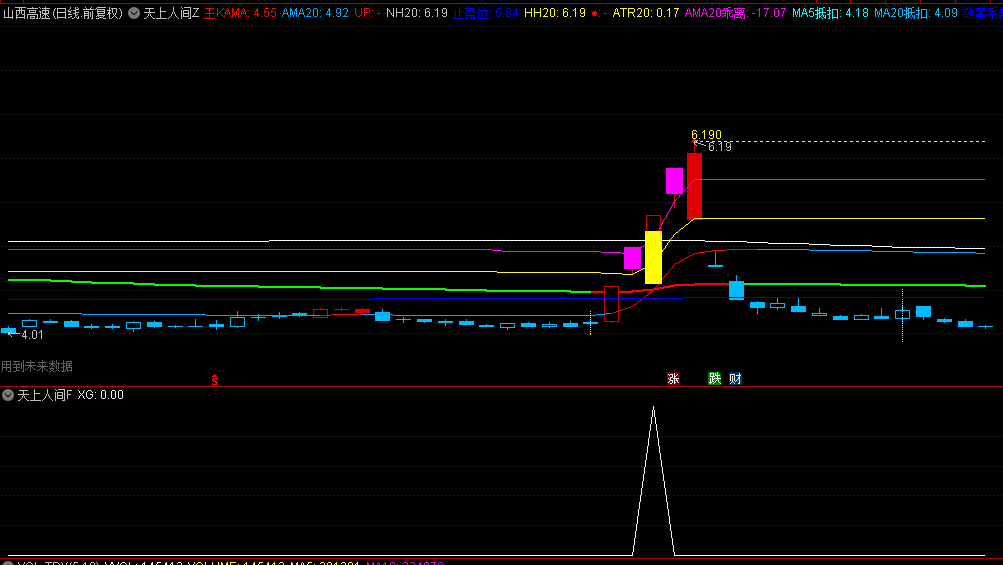The width and height of the screenshot is (1003, 565).
Task: Click the ATR20: 0.17 readout
Action: (645, 13)
